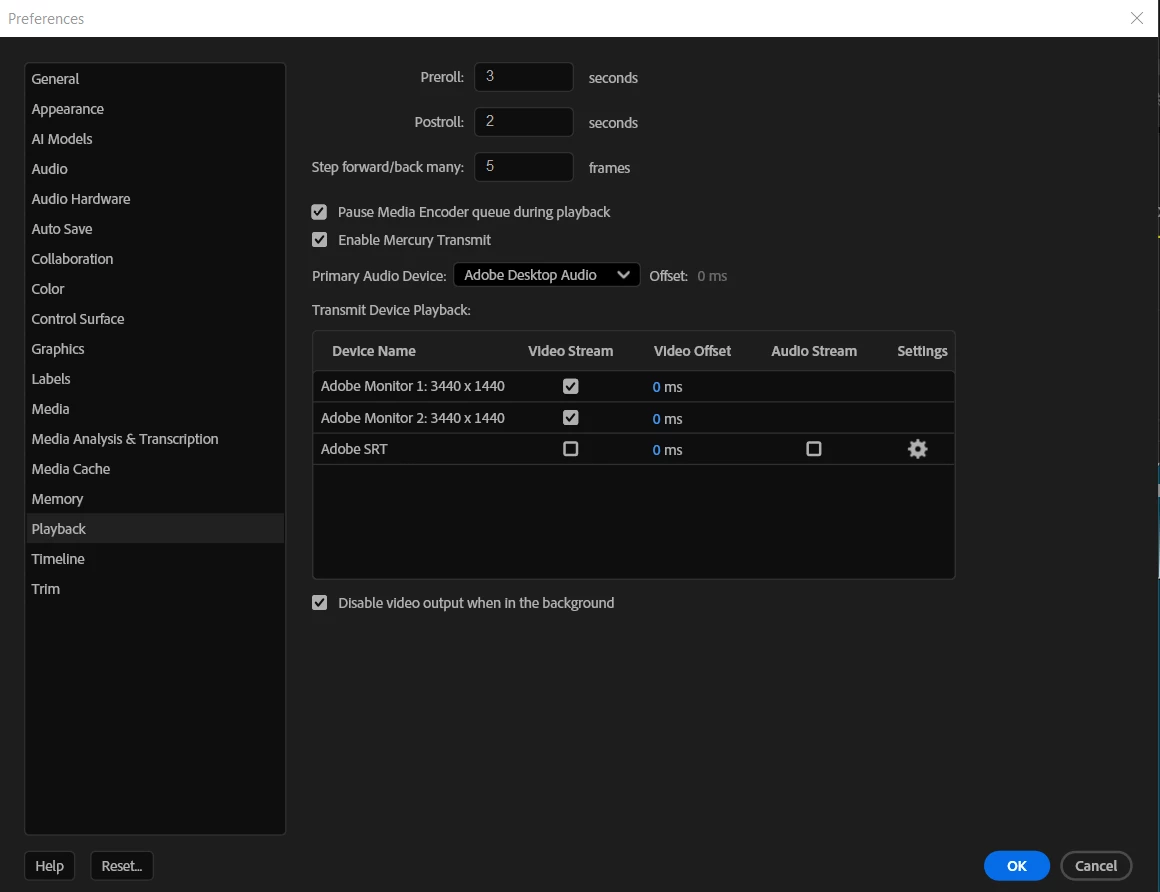Viewport: 1160px width, 892px height.
Task: Enable Video Stream for Adobe SRT
Action: point(570,449)
